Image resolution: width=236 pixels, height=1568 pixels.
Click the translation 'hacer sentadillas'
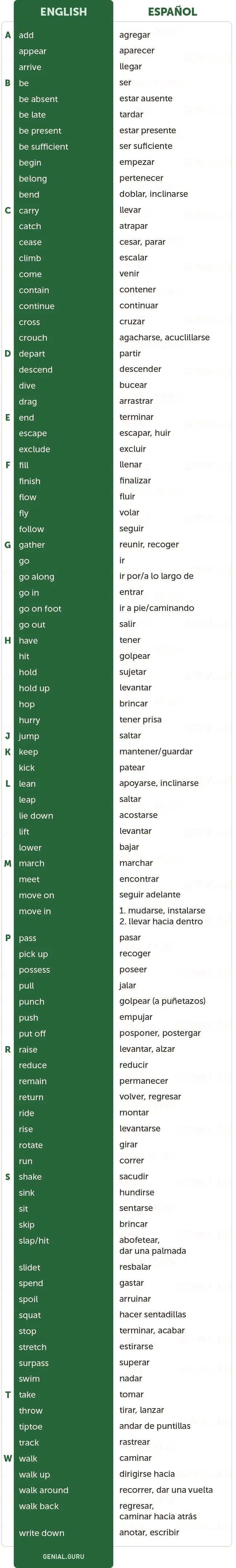[152, 1315]
